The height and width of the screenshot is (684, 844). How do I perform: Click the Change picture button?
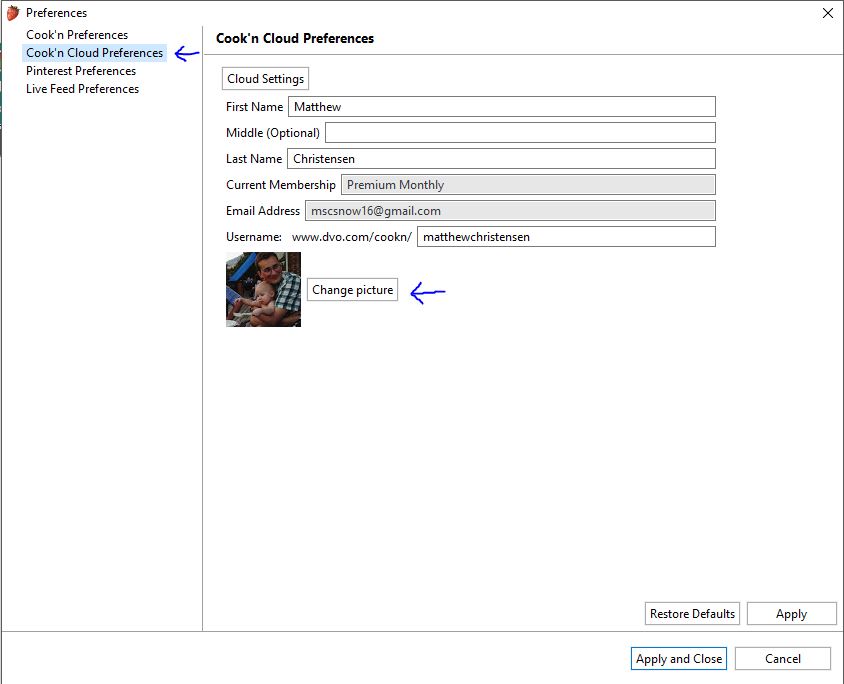353,290
